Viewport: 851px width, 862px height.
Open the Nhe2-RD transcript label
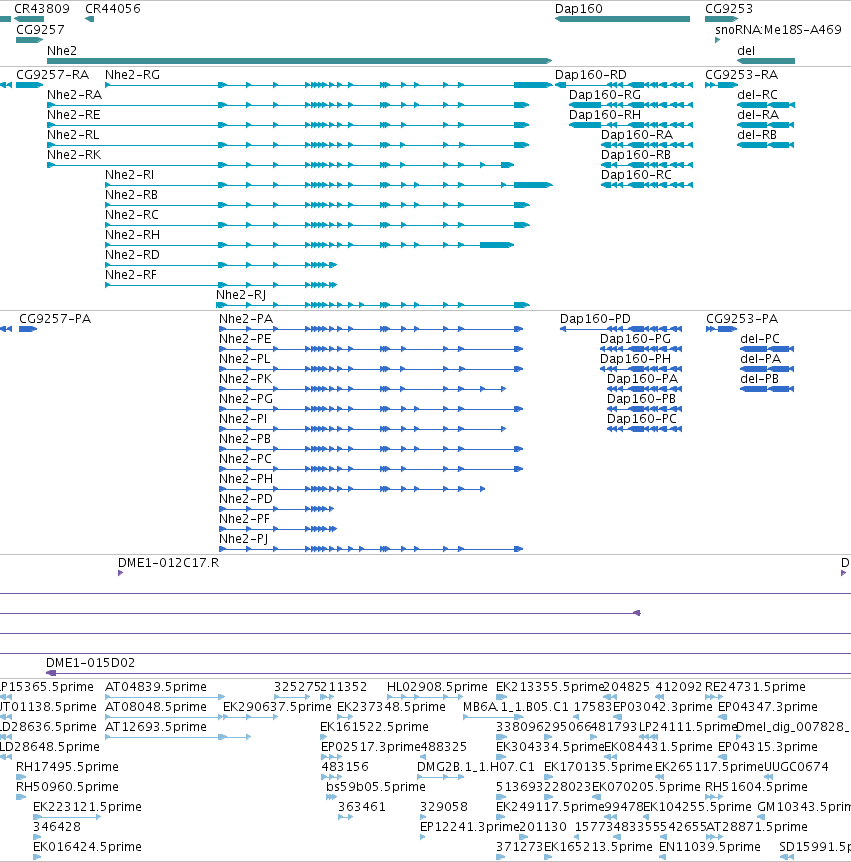[132, 255]
